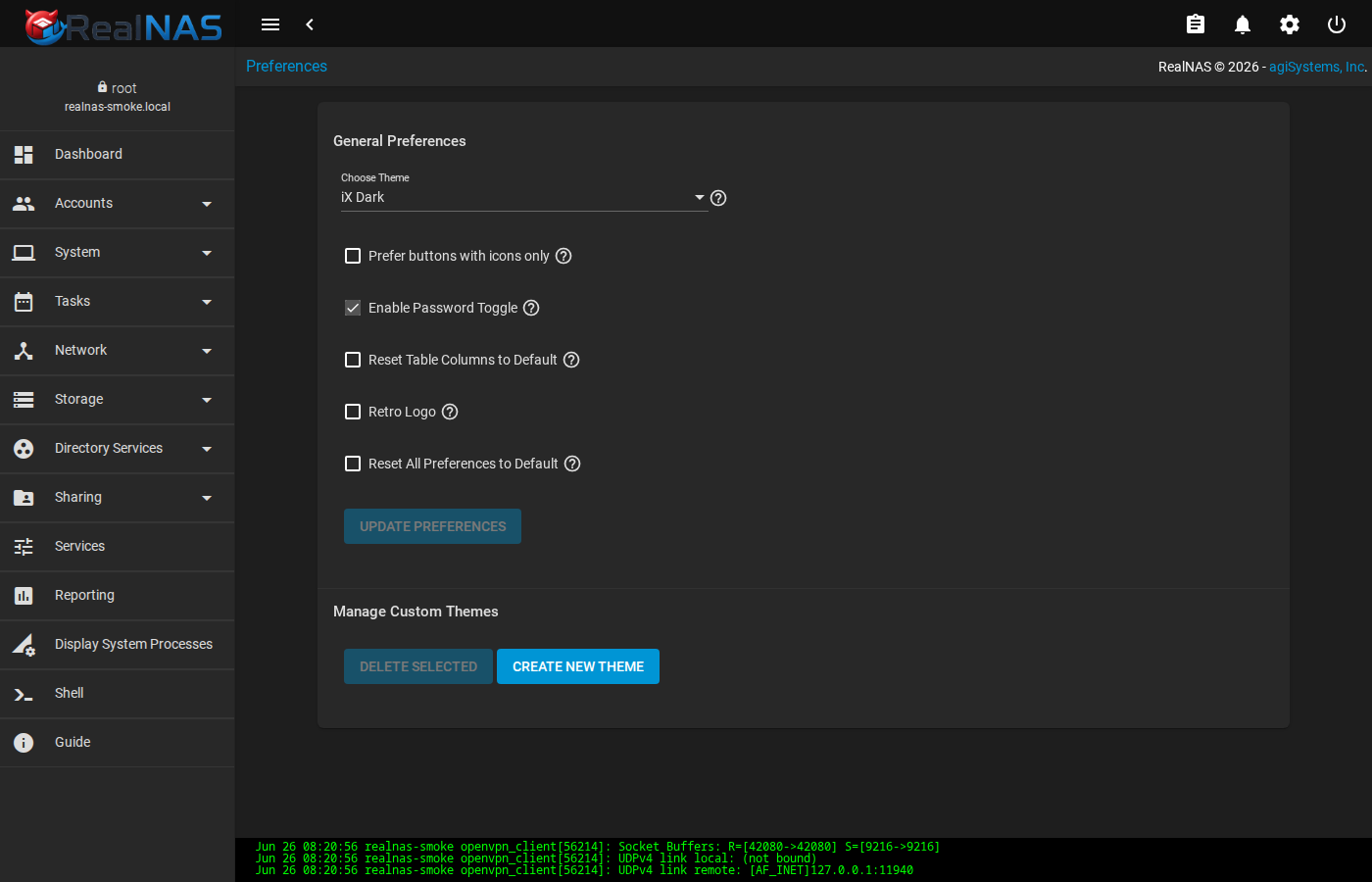
Task: Click the Shell prompt icon
Action: 24,694
